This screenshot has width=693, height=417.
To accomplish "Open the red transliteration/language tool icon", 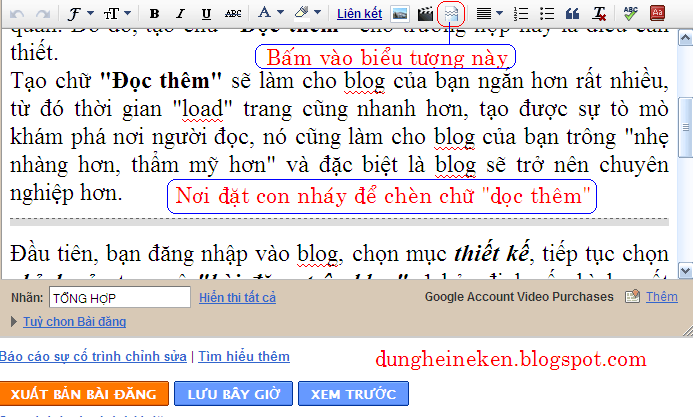I will pyautogui.click(x=657, y=13).
